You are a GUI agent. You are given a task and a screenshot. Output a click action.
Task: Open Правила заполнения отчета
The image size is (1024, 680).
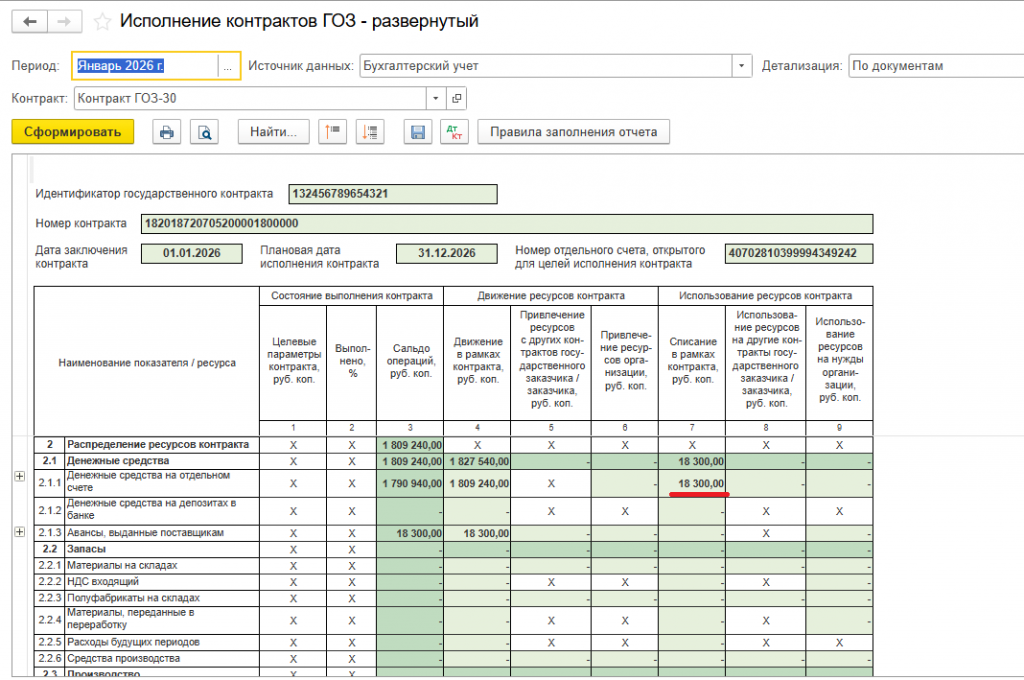tap(573, 132)
